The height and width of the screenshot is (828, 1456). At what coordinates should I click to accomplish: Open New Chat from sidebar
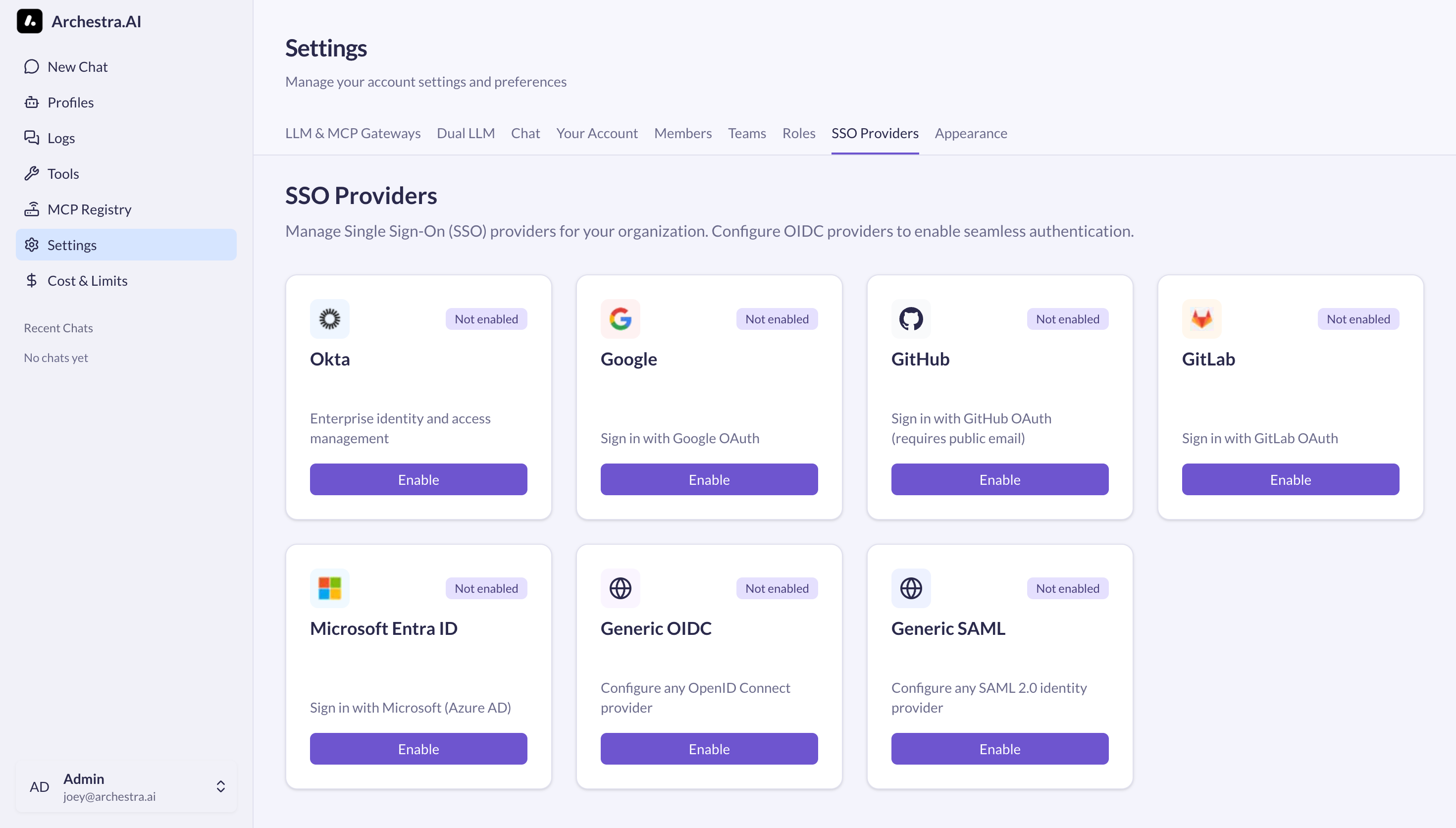coord(77,67)
